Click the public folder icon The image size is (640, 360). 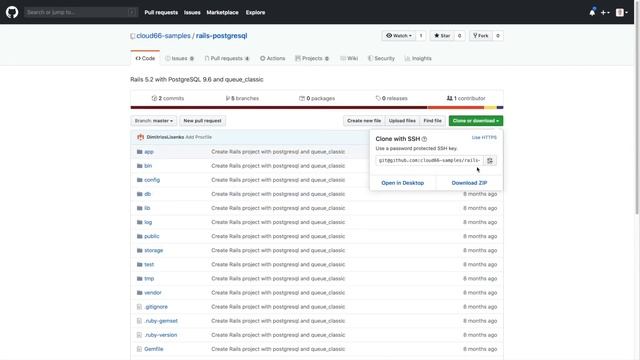point(140,236)
